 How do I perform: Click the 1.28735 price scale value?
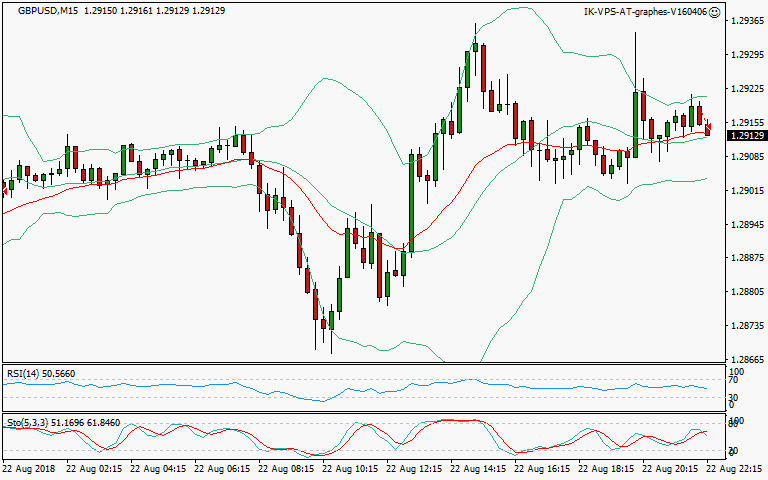(x=747, y=326)
